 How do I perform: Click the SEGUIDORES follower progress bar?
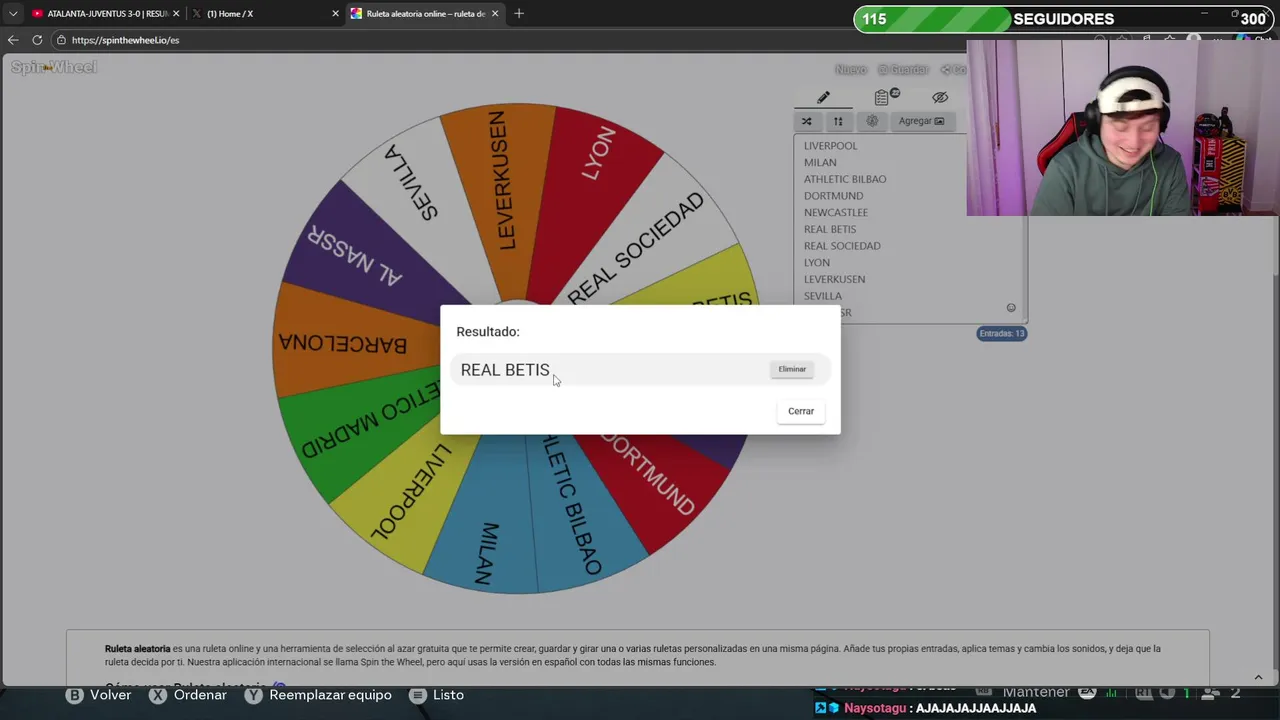tap(1064, 19)
